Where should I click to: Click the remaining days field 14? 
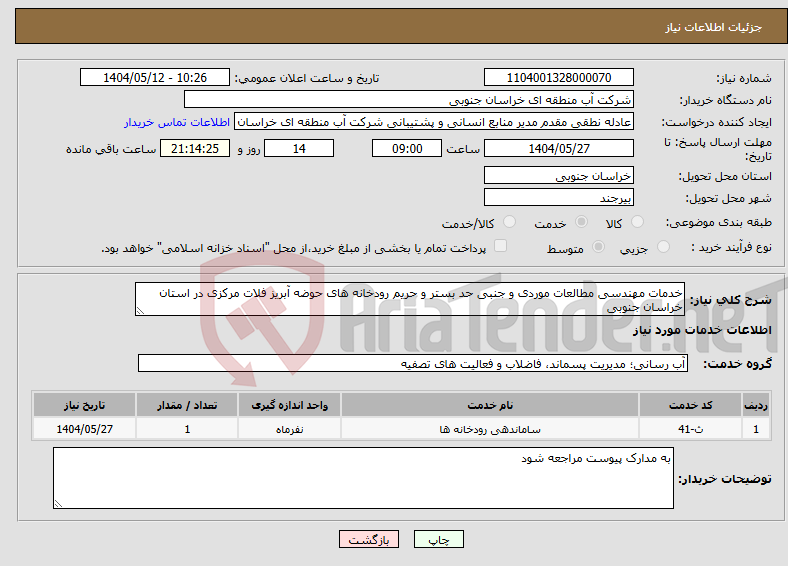click(299, 148)
